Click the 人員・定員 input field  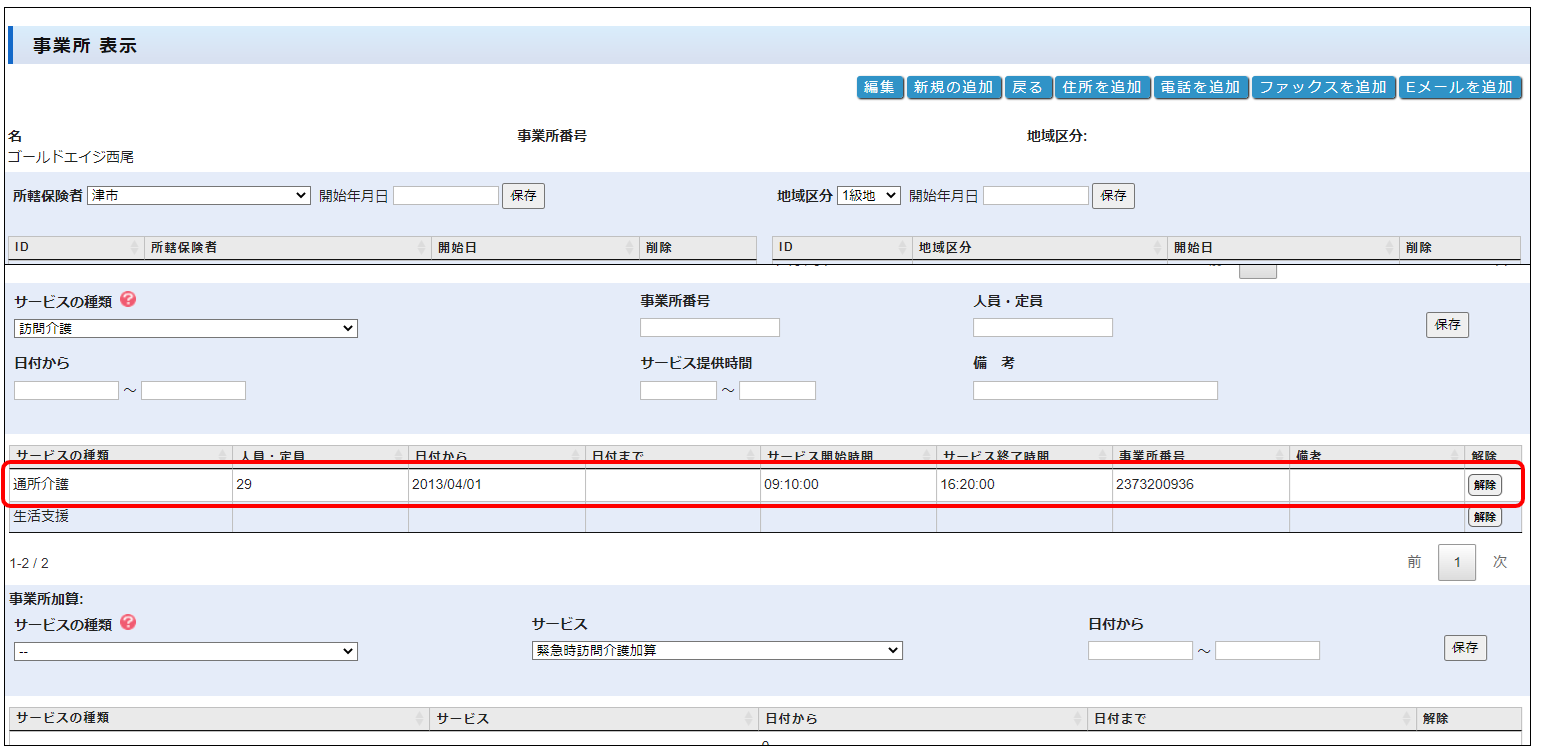tap(1042, 328)
